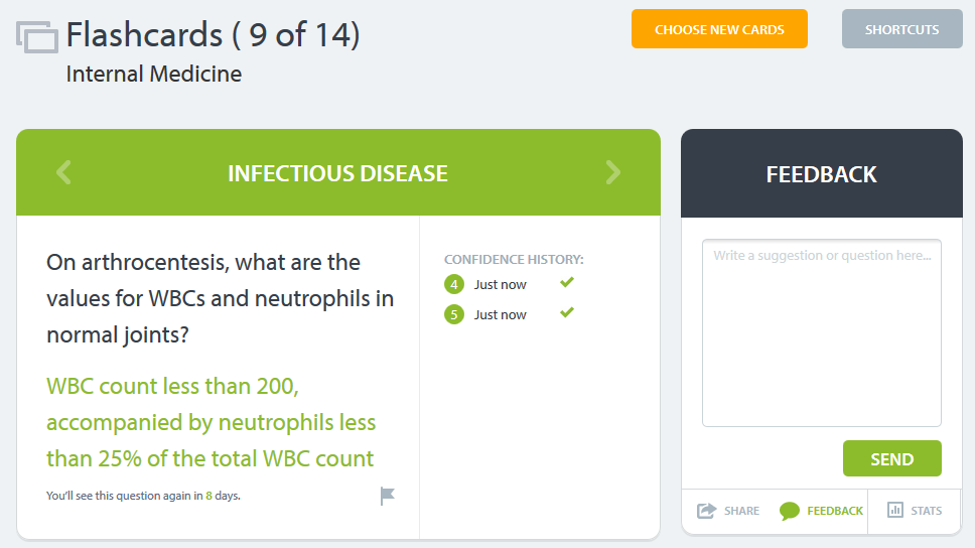This screenshot has width=975, height=548.
Task: Click confidence rating 5 circle
Action: [x=454, y=315]
